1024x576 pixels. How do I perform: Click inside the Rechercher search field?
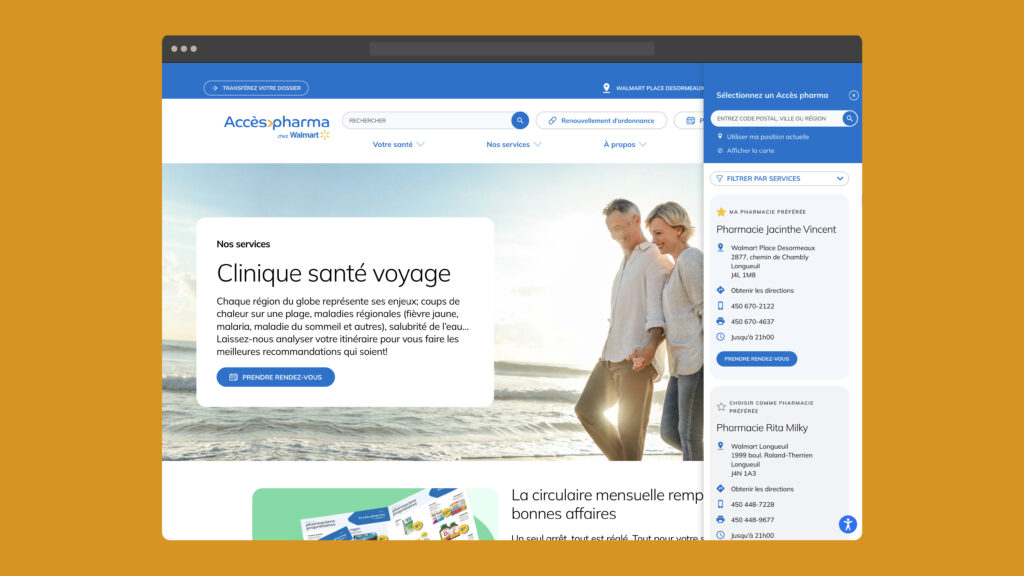(x=427, y=120)
